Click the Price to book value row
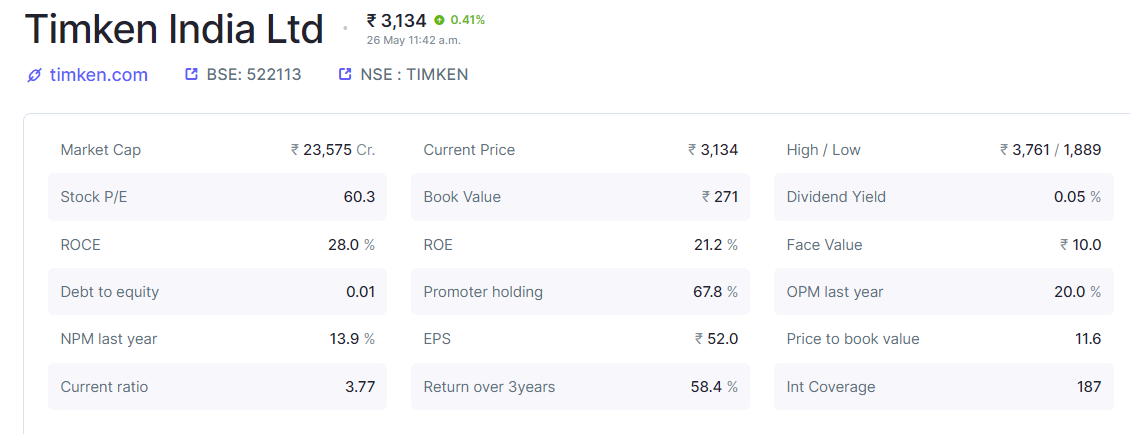The height and width of the screenshot is (434, 1130). click(x=943, y=339)
